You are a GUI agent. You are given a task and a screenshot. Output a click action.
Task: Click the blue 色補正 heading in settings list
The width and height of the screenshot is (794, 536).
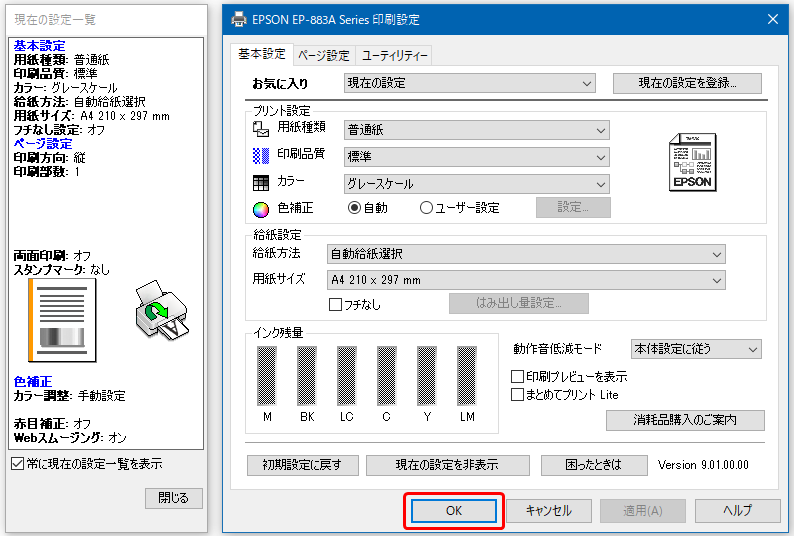coord(33,381)
